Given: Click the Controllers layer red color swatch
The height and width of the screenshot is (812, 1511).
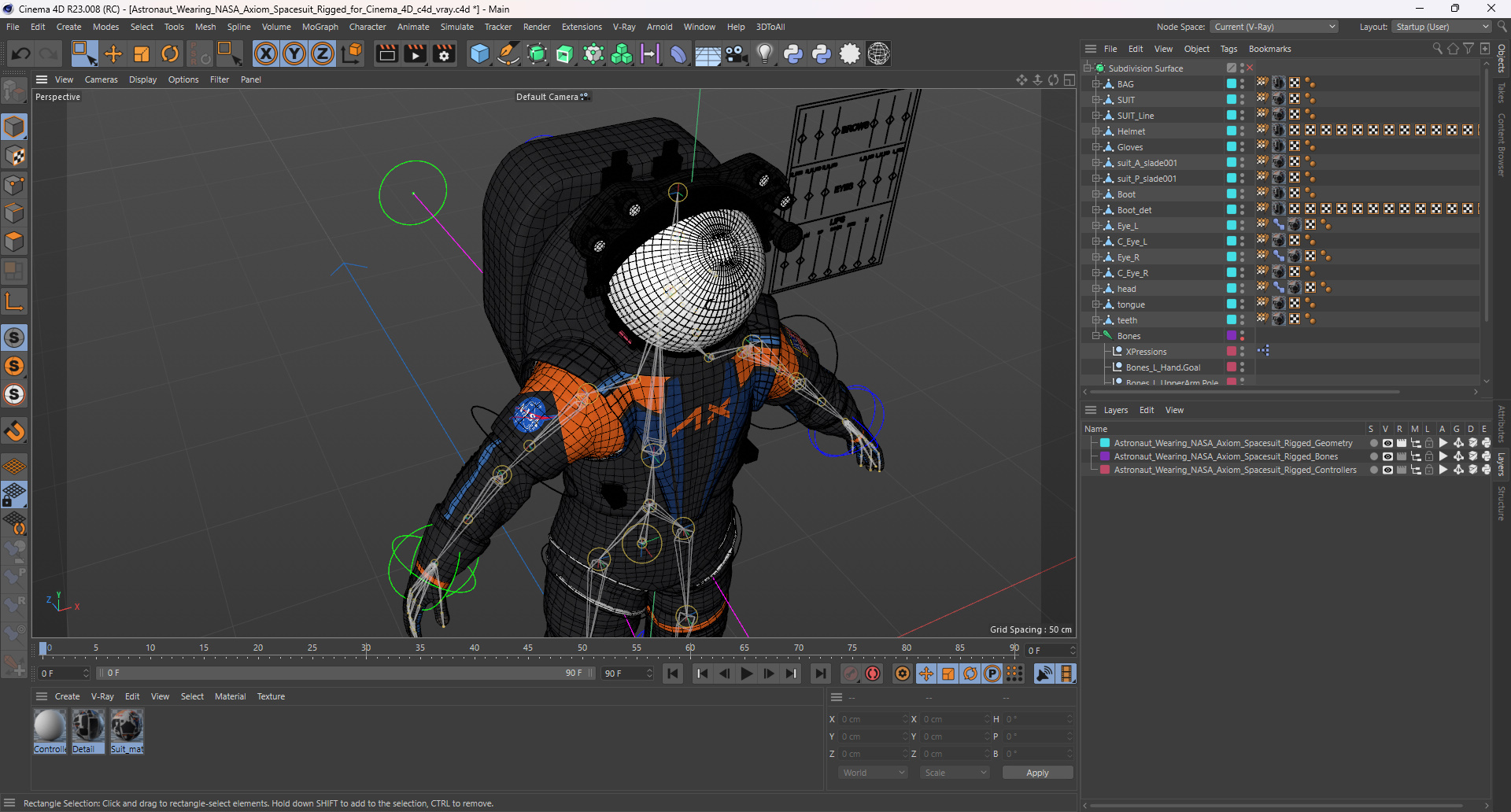Looking at the screenshot, I should pyautogui.click(x=1105, y=470).
